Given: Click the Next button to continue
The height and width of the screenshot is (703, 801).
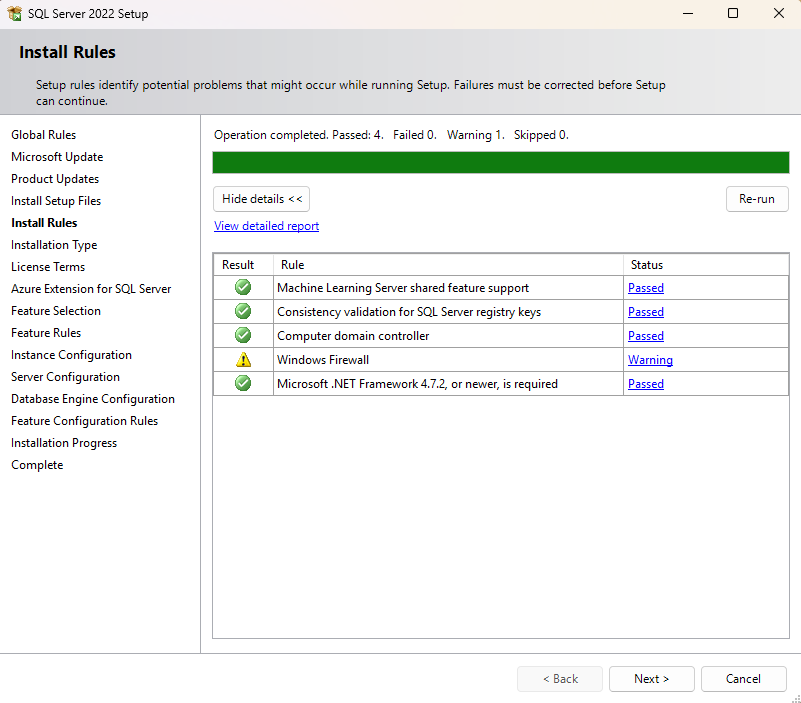Looking at the screenshot, I should point(651,679).
